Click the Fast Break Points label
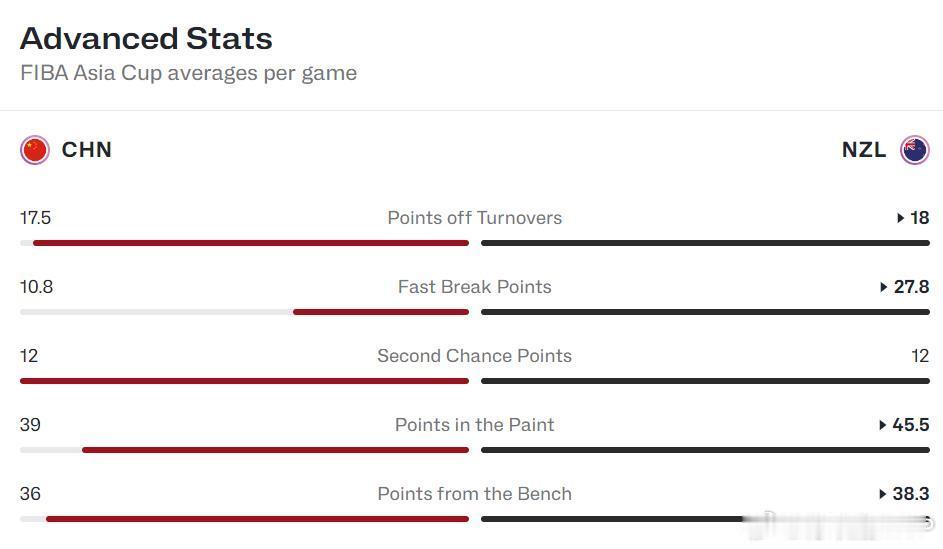Screen dimensions: 943x549 (x=475, y=287)
